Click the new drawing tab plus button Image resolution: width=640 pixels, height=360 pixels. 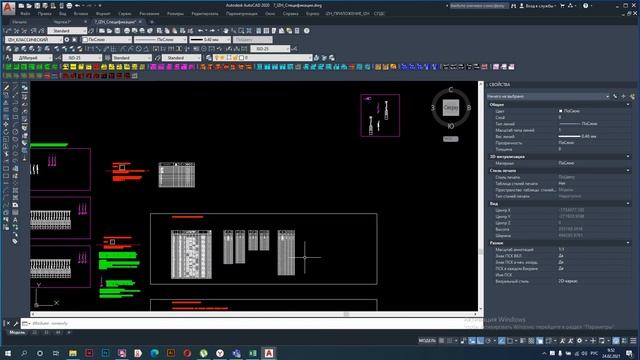click(x=151, y=22)
